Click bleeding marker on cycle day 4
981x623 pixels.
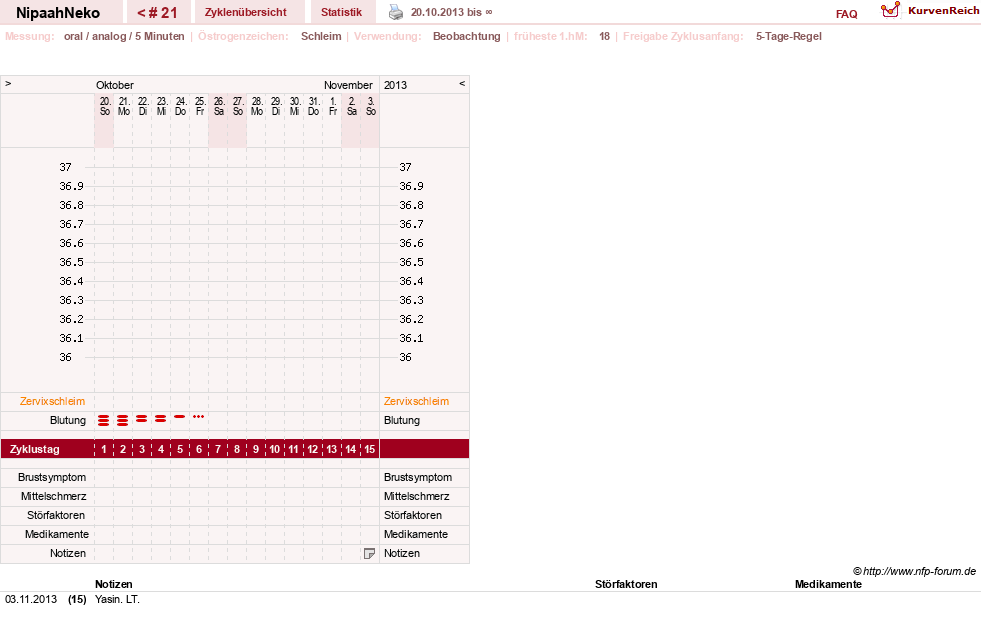click(161, 418)
